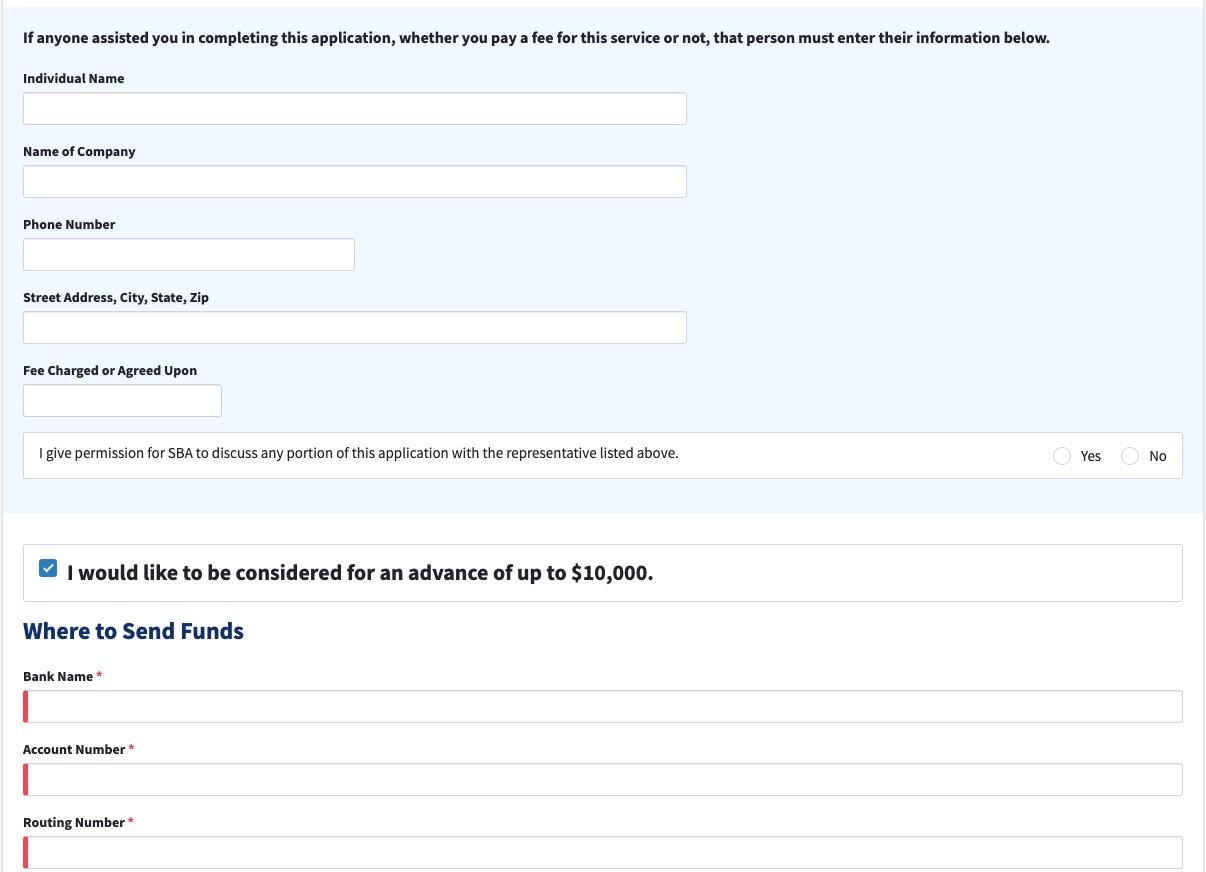Click the "Name of Company" label text
Image resolution: width=1206 pixels, height=872 pixels.
coord(79,151)
